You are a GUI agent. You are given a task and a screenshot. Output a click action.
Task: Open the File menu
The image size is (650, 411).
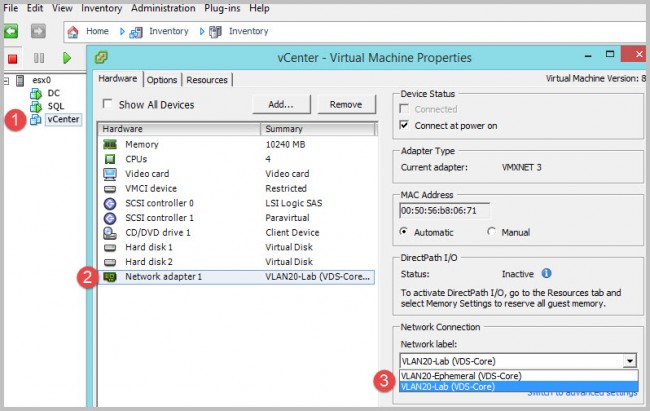(11, 8)
